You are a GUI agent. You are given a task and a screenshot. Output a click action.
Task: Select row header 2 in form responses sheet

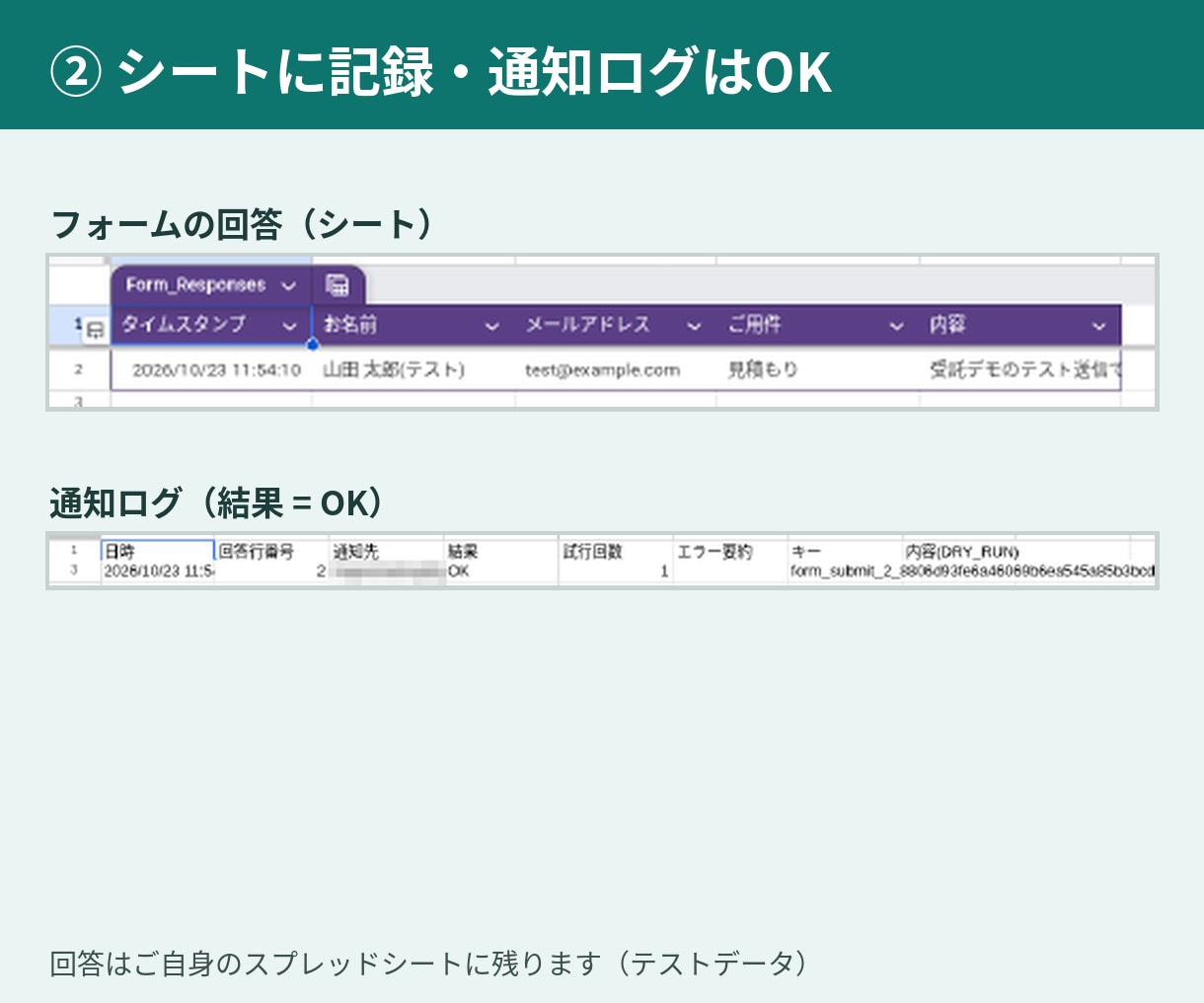click(x=79, y=370)
